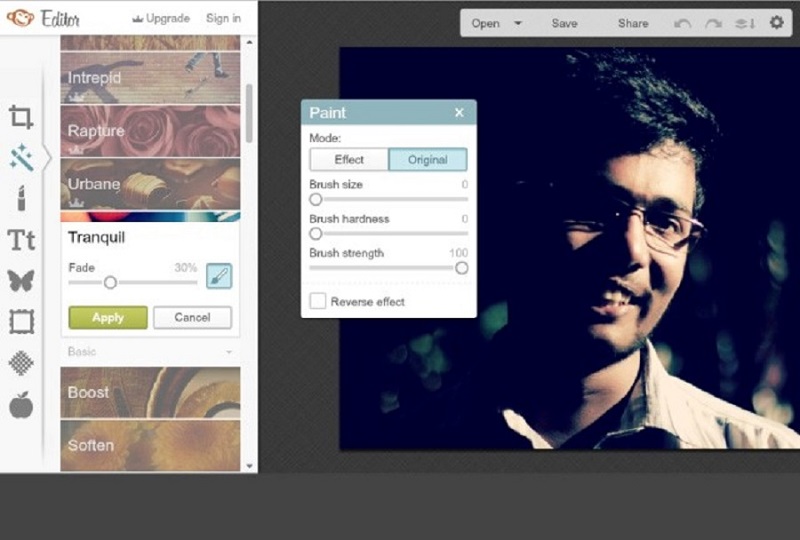Switch paint mode to Original
This screenshot has height=540, width=800.
click(x=428, y=160)
